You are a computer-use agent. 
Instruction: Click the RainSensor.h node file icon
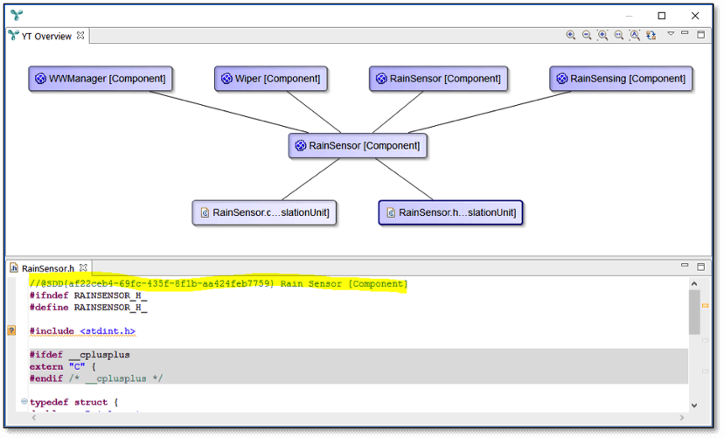pos(391,213)
